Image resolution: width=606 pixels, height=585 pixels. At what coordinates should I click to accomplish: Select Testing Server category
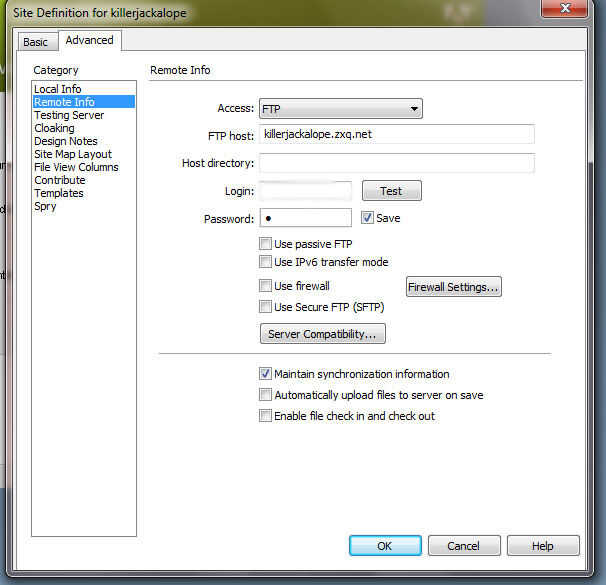[69, 115]
